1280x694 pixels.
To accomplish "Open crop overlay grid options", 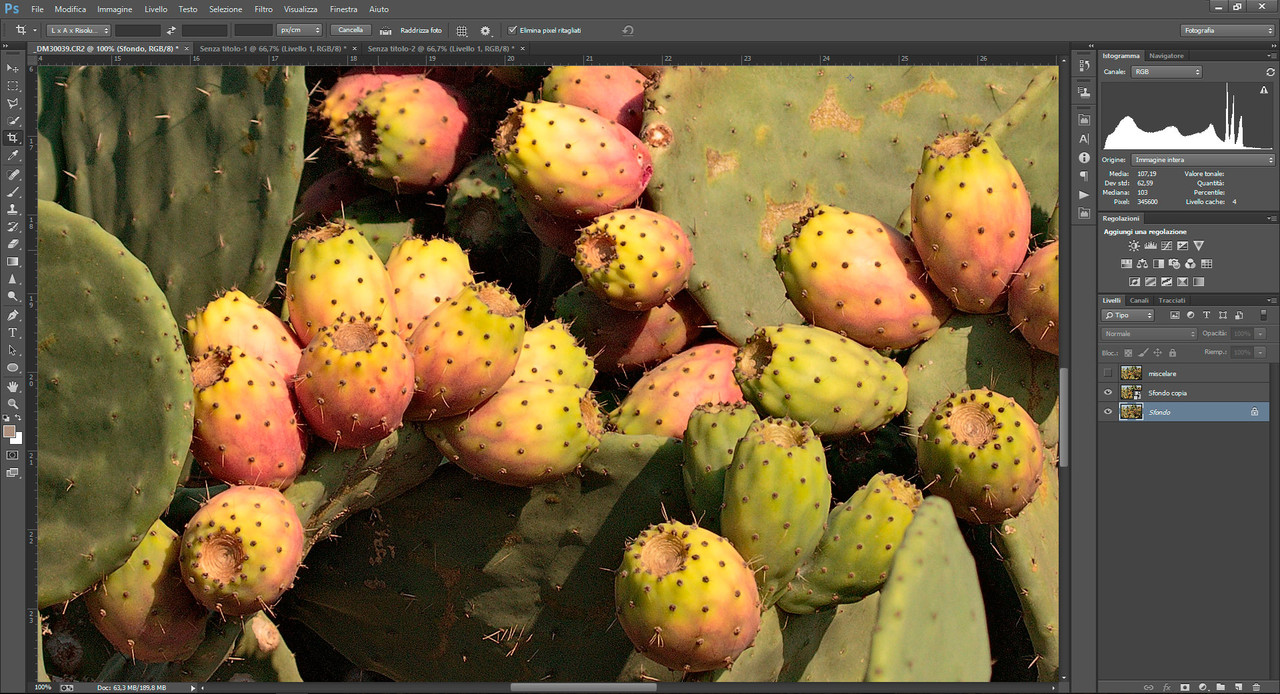I will coord(462,30).
